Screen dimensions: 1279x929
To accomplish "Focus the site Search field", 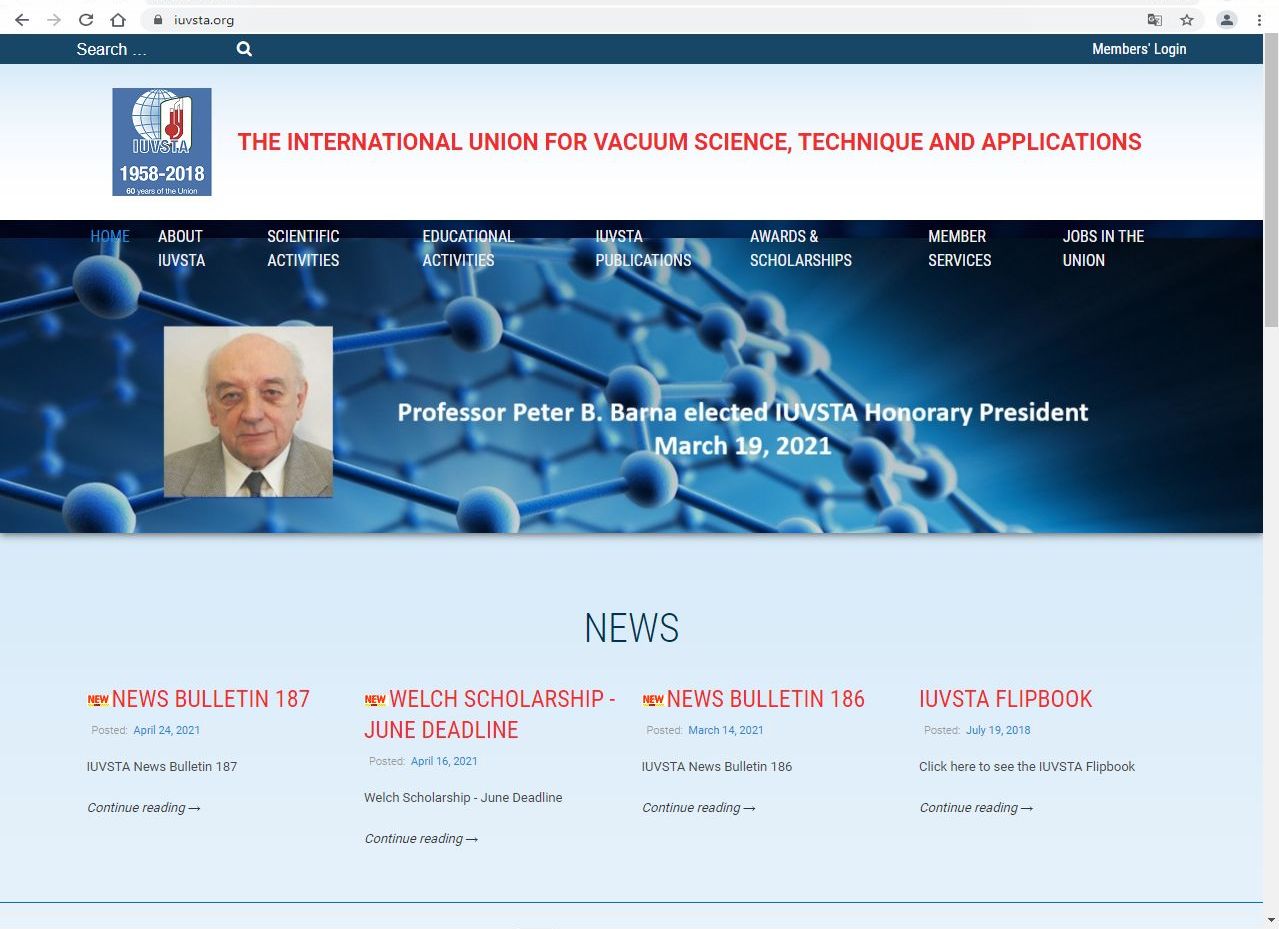I will pyautogui.click(x=150, y=49).
